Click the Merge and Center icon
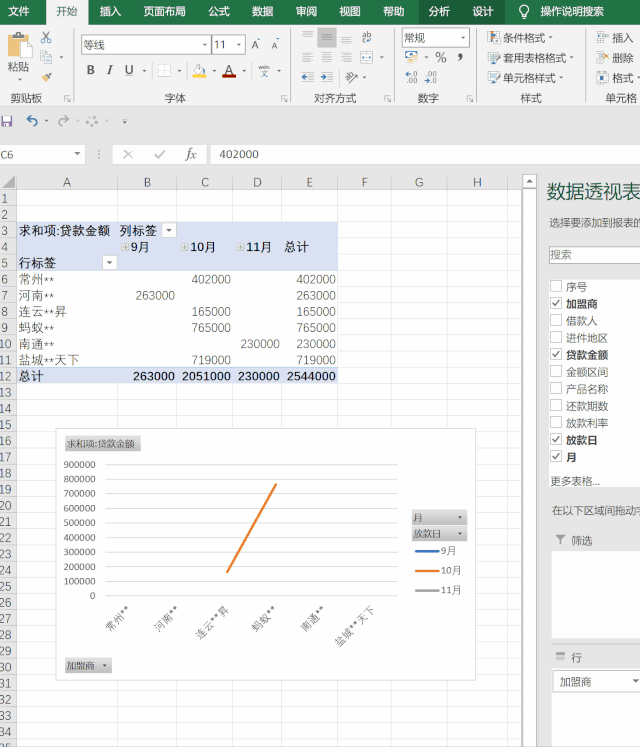 [366, 57]
